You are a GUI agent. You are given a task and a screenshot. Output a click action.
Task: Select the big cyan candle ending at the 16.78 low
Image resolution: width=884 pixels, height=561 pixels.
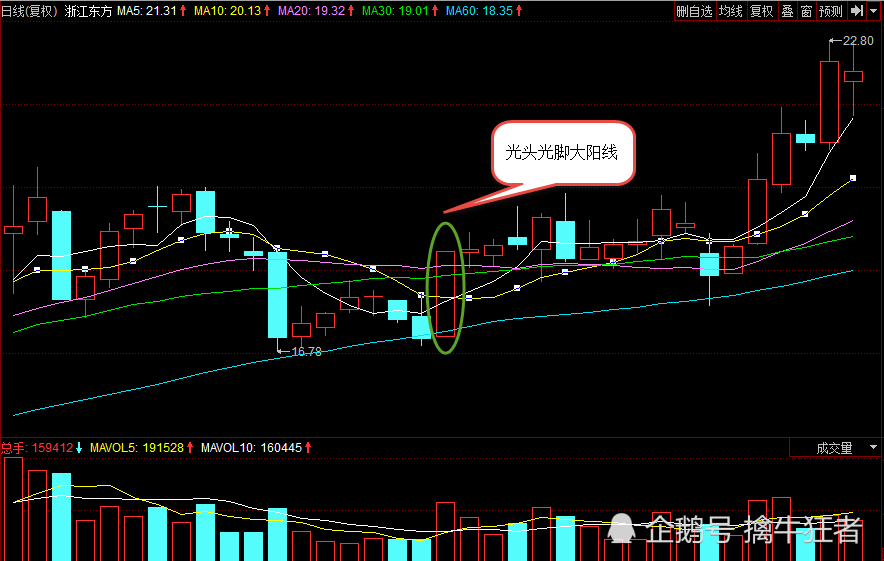pyautogui.click(x=277, y=296)
